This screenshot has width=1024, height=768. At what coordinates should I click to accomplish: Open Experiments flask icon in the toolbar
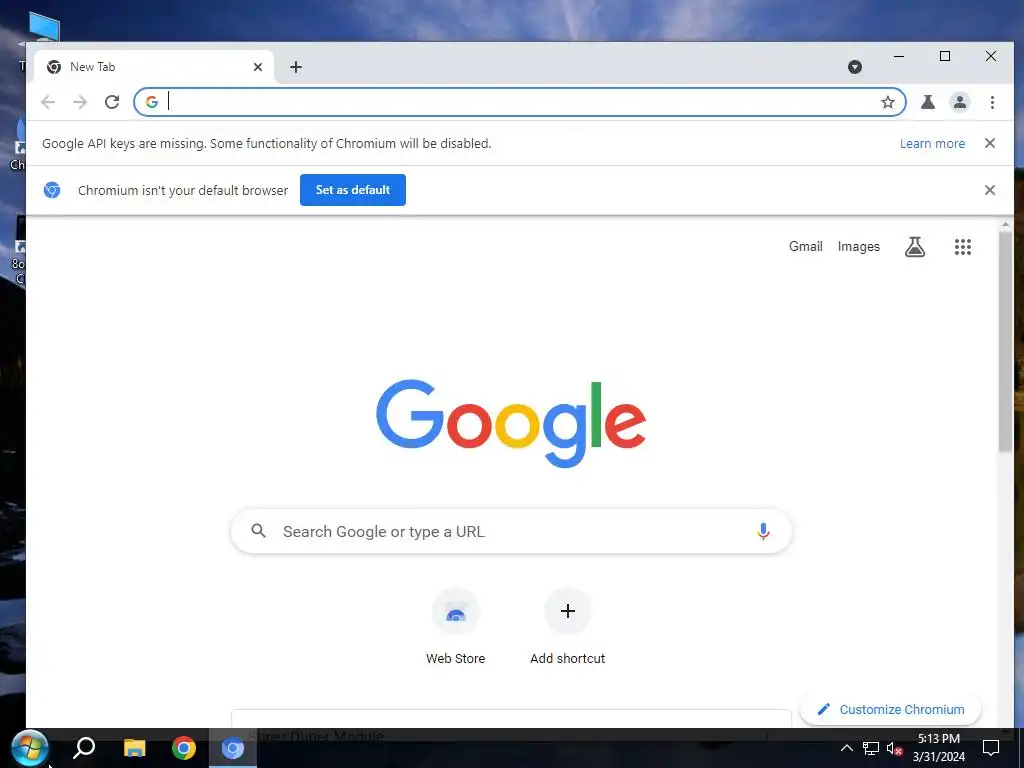(x=927, y=102)
